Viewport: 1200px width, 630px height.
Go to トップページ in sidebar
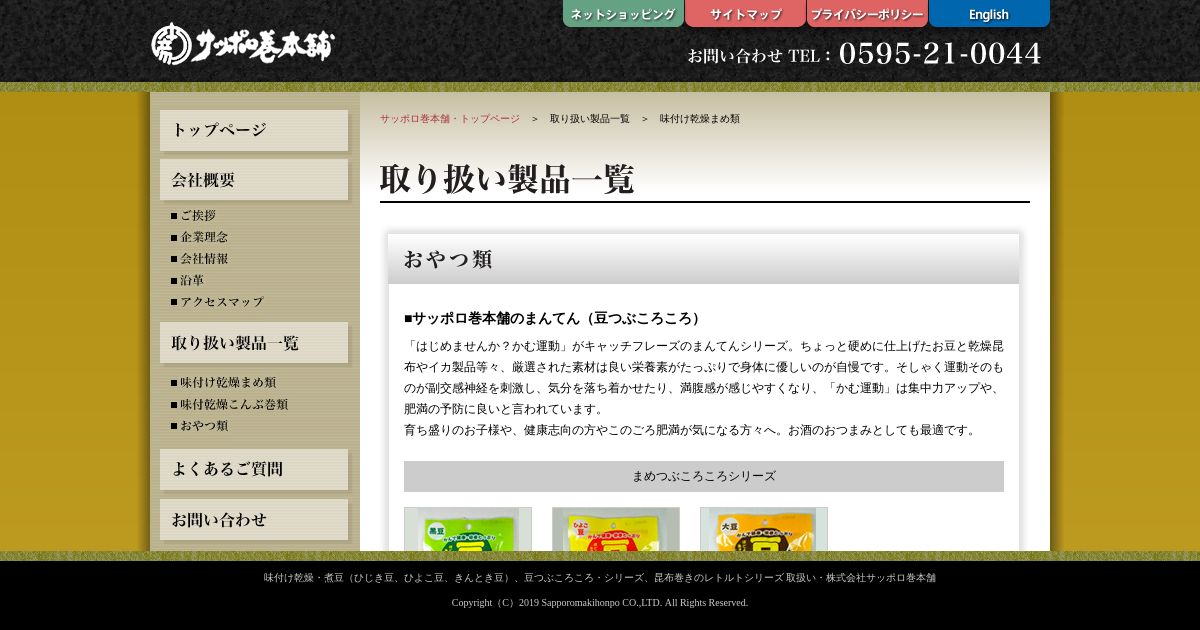pos(254,130)
